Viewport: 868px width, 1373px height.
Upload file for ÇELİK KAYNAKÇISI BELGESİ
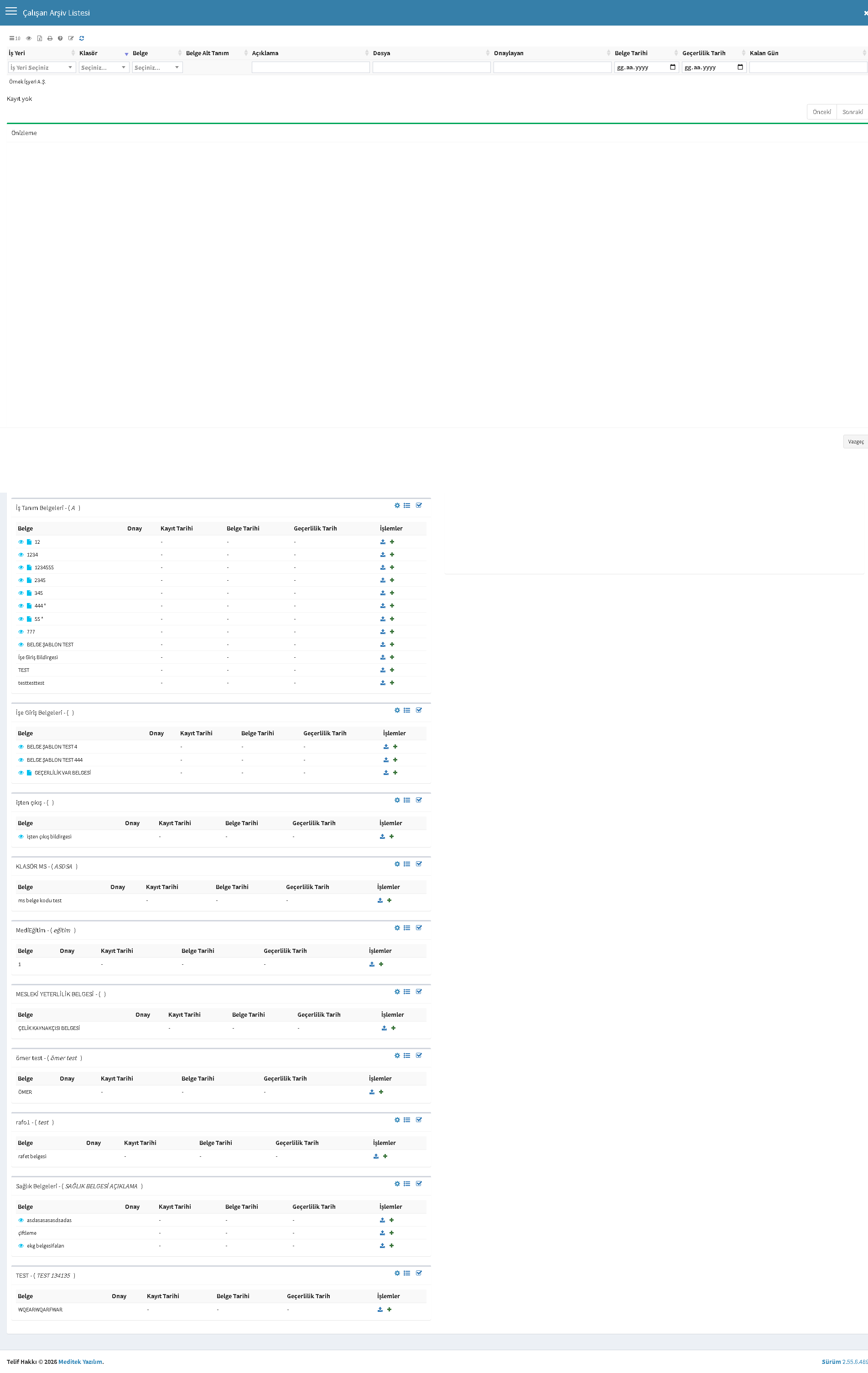384,1028
